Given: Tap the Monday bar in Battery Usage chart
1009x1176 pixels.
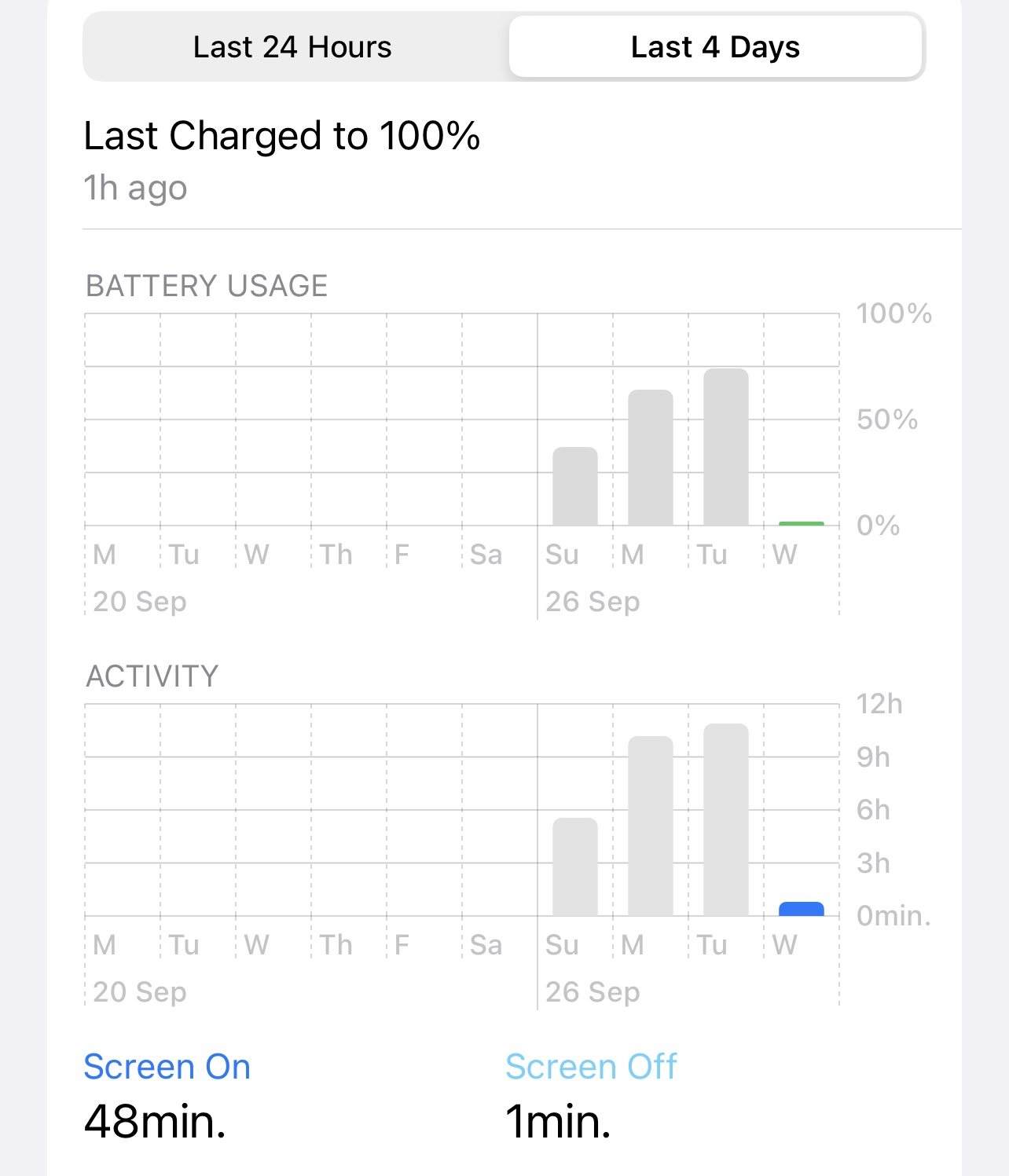Looking at the screenshot, I should point(651,457).
